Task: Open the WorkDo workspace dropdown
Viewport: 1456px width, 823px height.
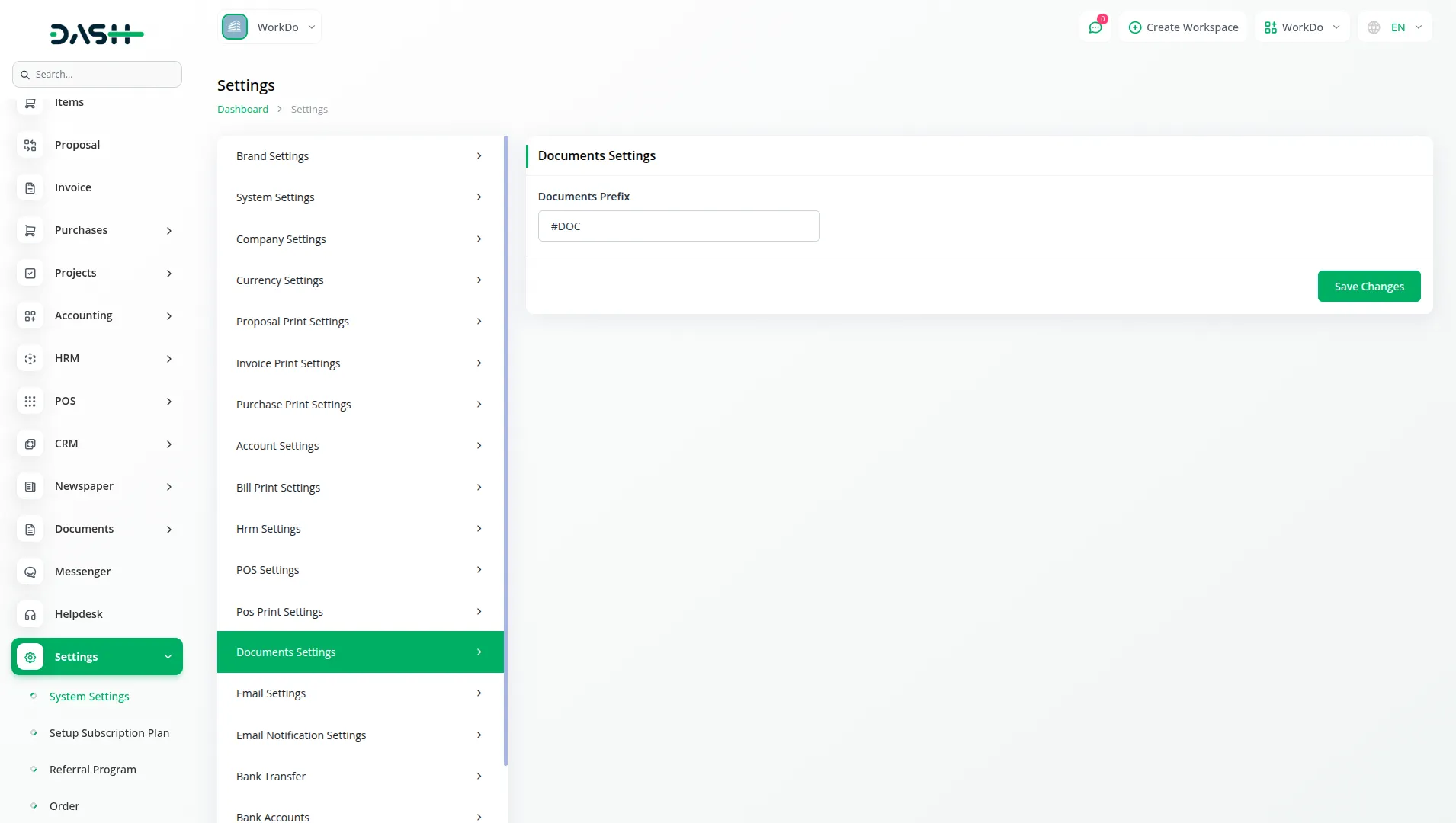Action: [x=270, y=27]
